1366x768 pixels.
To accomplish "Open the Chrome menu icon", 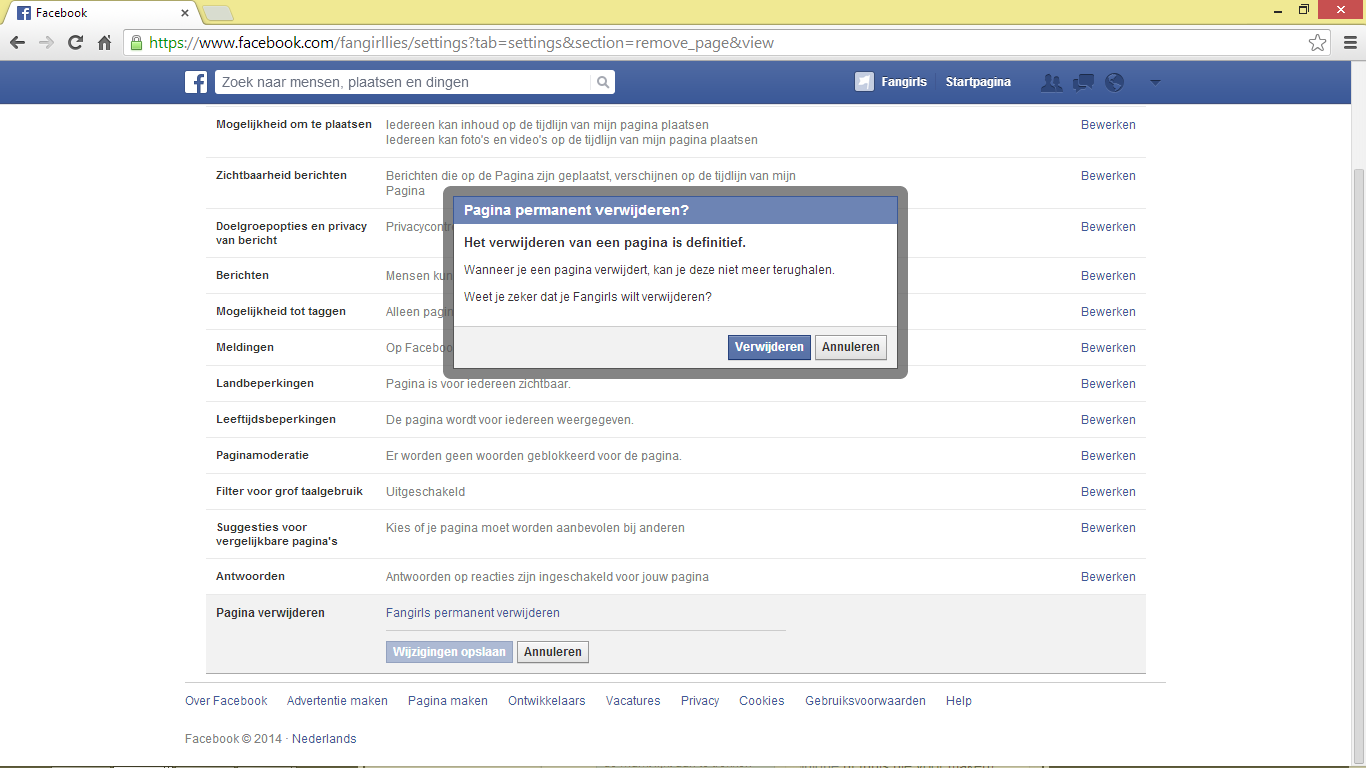I will pos(1347,43).
